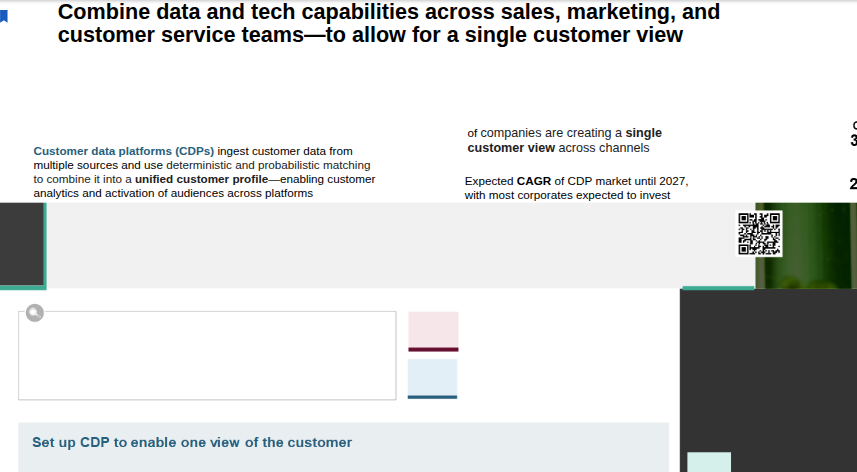
Task: Click the teal line above the dark right panel
Action: [x=718, y=288]
